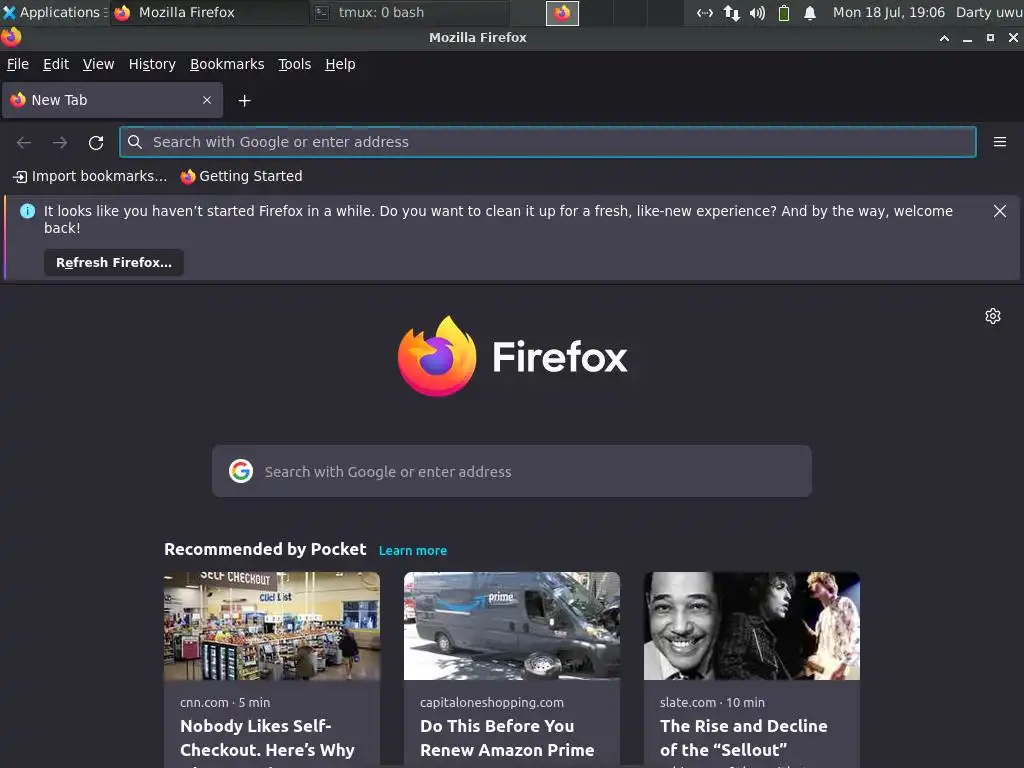
Task: Open the Help menu
Action: 340,64
